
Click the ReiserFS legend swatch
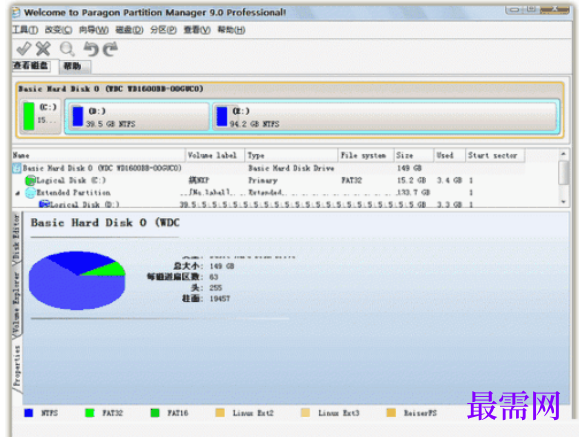[x=391, y=413]
